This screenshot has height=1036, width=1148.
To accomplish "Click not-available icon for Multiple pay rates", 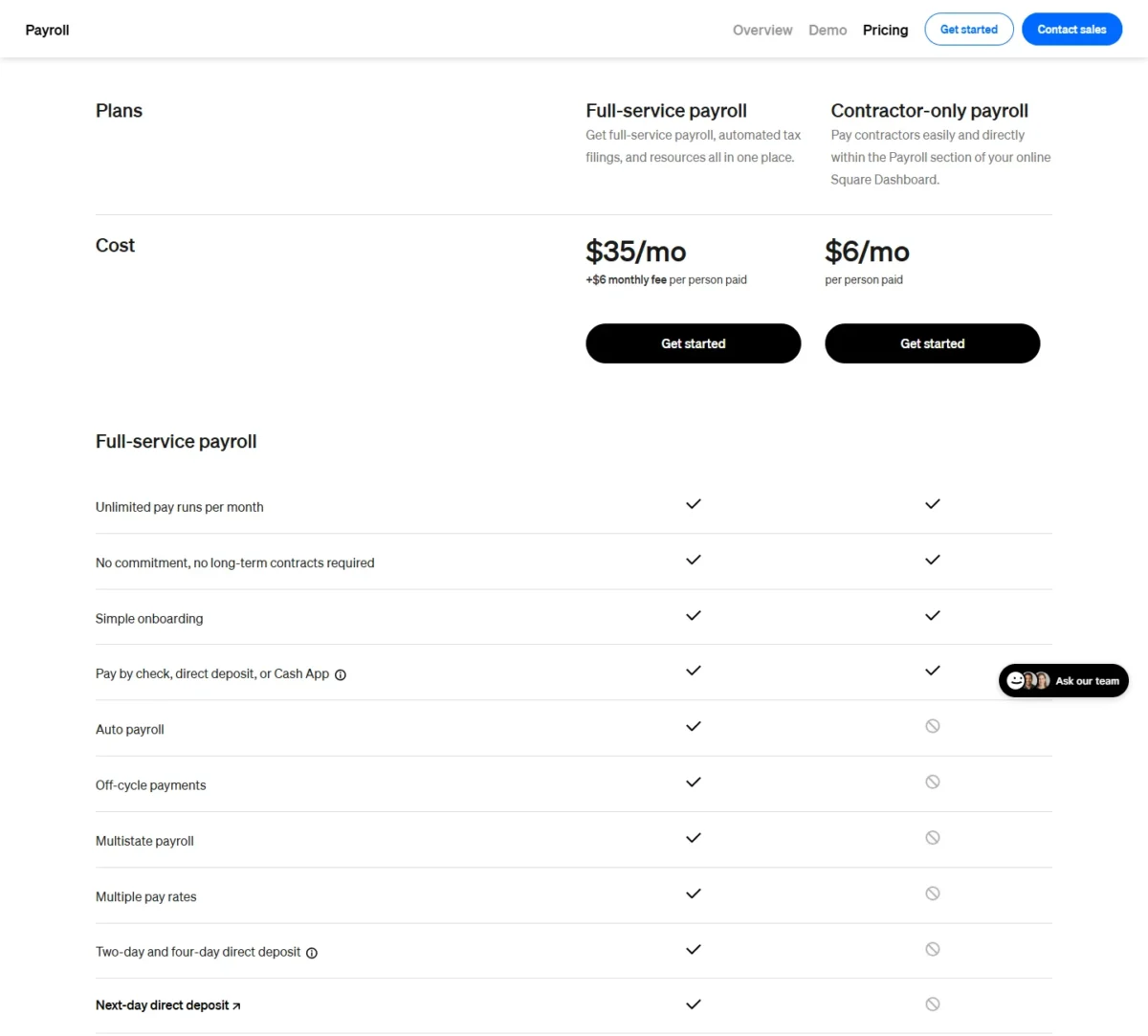I will point(933,893).
